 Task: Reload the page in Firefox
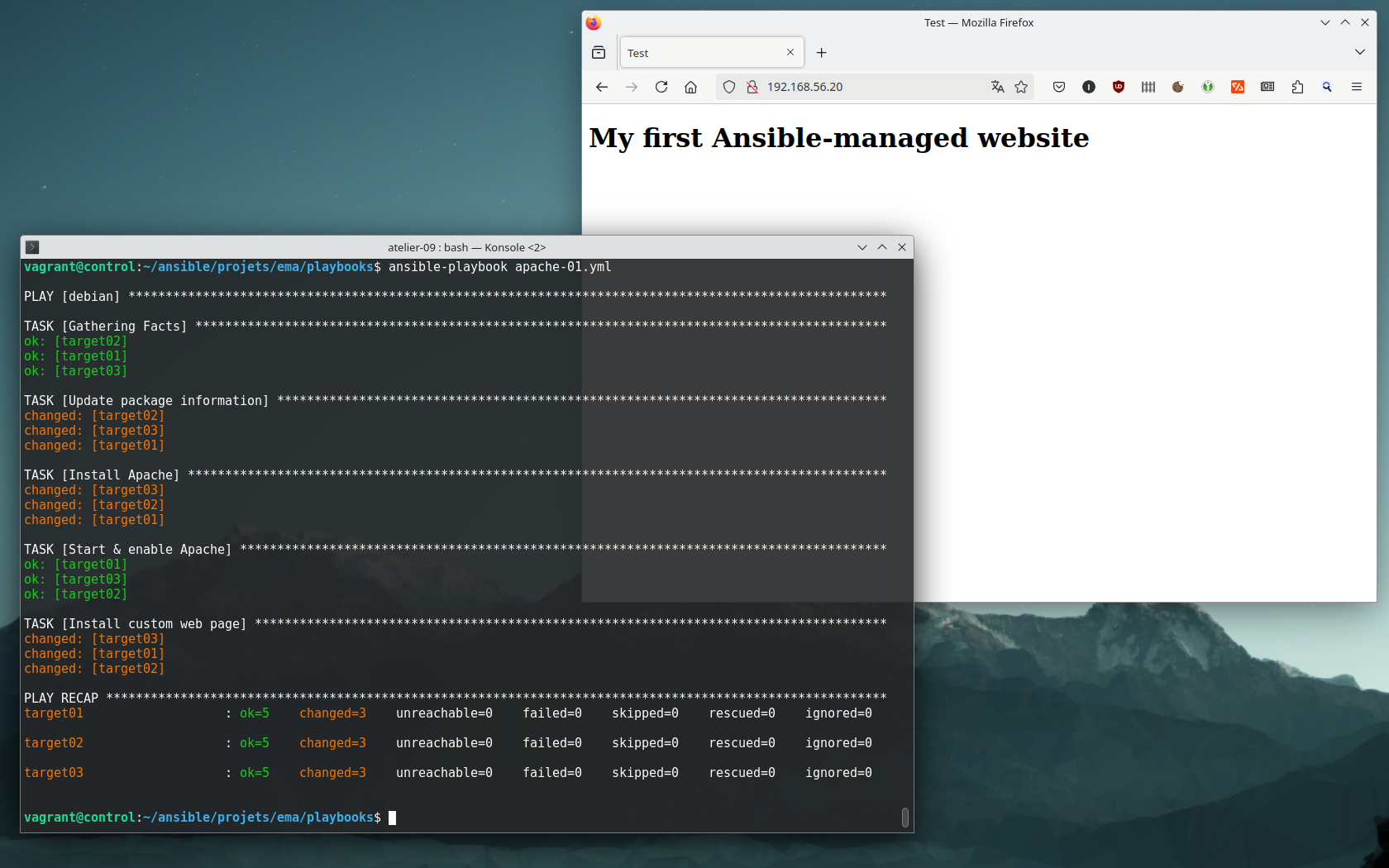[661, 87]
